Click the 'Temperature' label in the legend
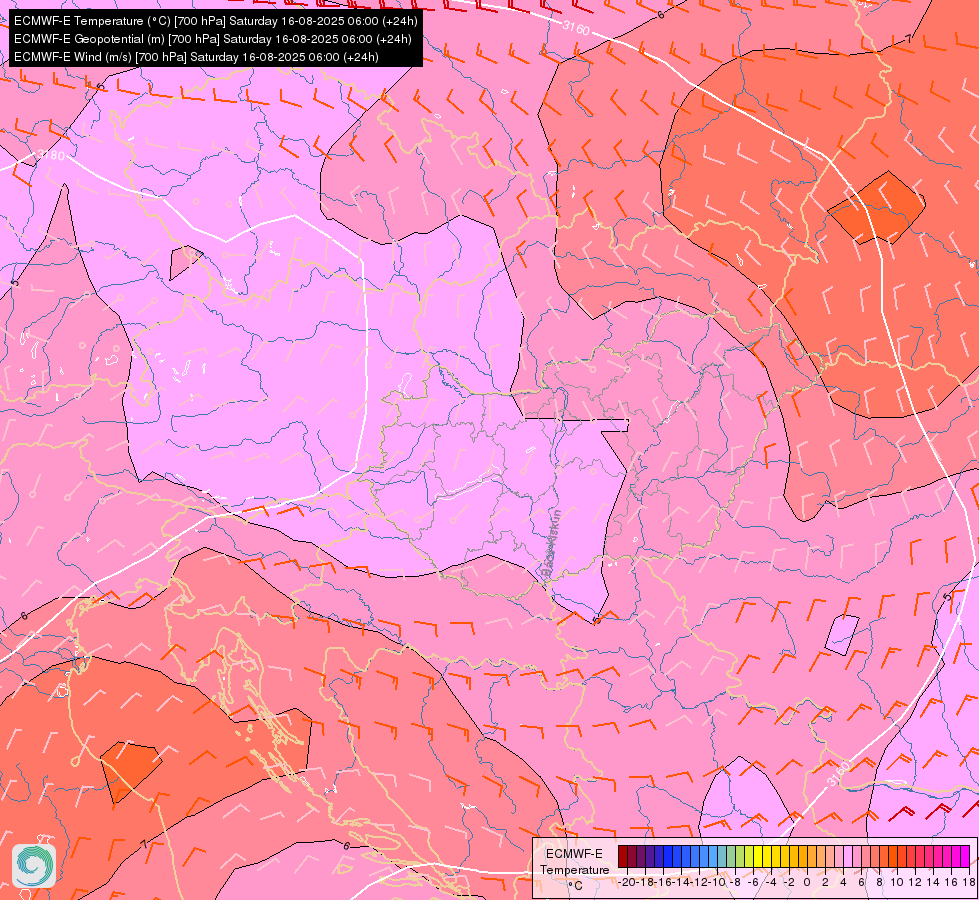This screenshot has width=979, height=900. [x=574, y=870]
